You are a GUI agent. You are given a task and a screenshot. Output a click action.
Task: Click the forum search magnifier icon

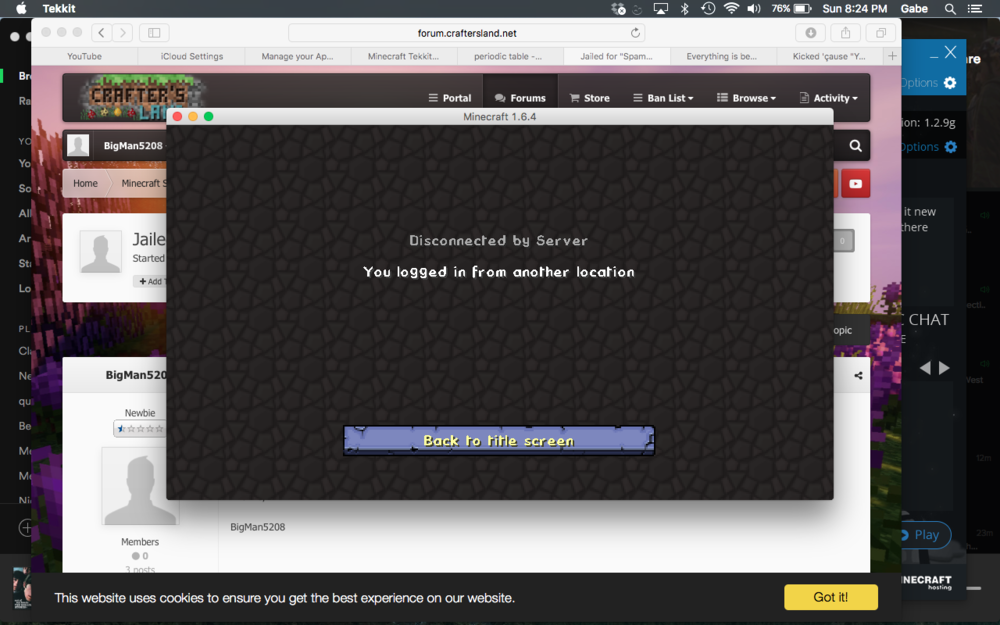pos(855,146)
